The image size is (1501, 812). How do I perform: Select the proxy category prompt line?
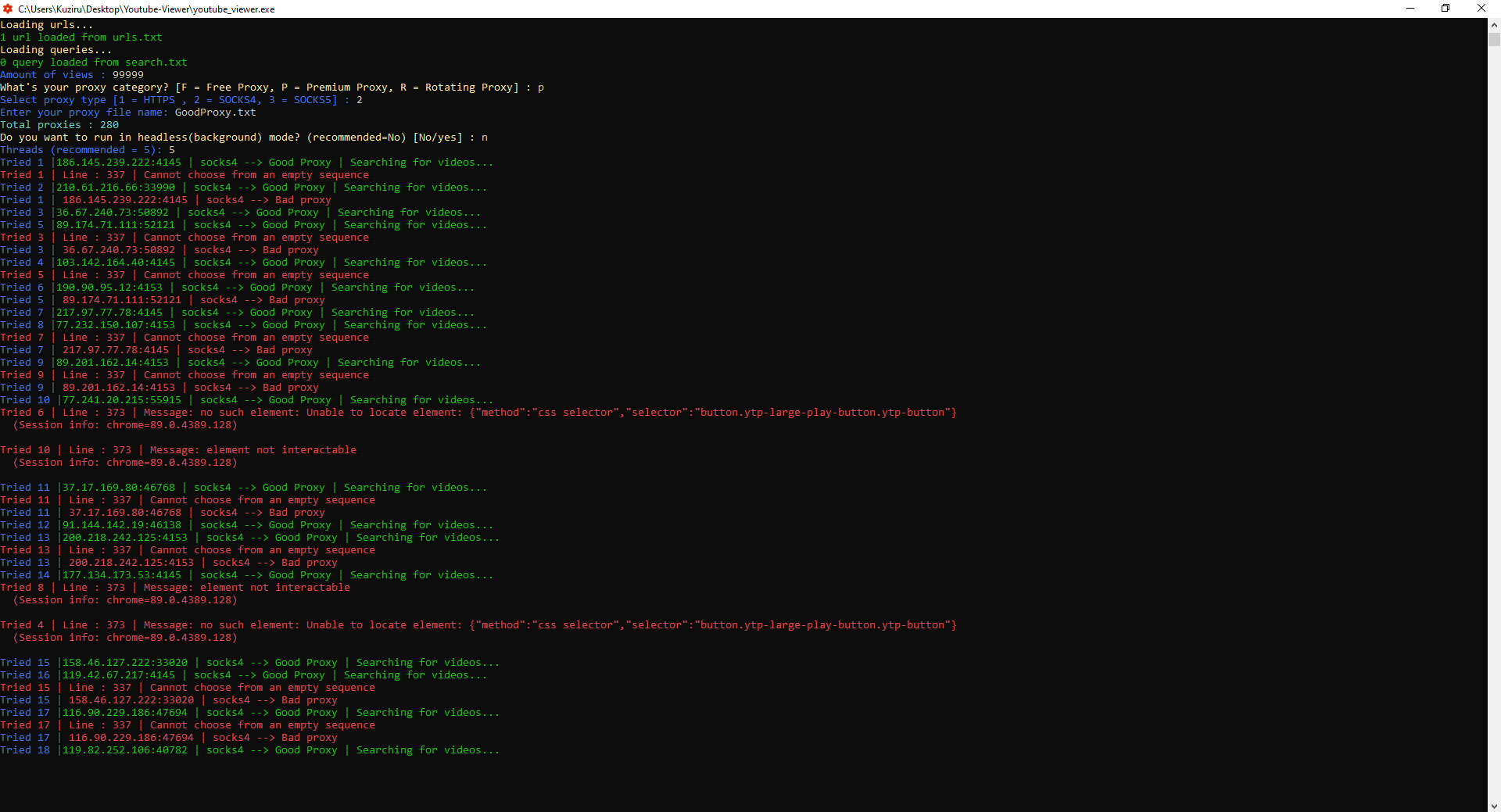271,87
